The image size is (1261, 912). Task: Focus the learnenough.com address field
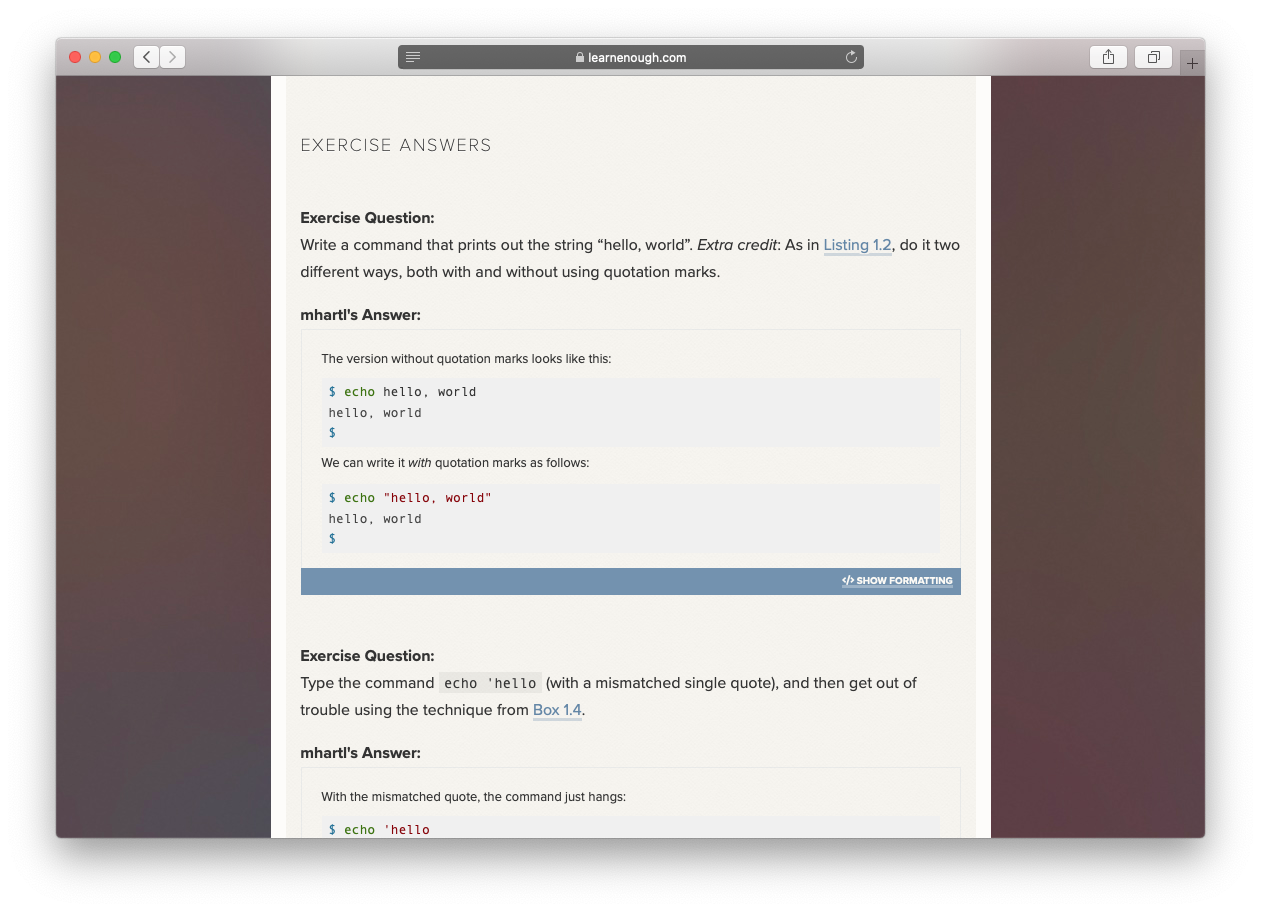pos(637,57)
